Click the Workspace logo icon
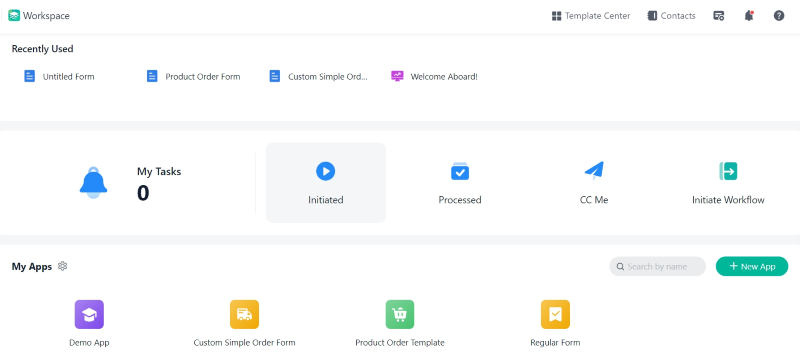 (x=14, y=16)
